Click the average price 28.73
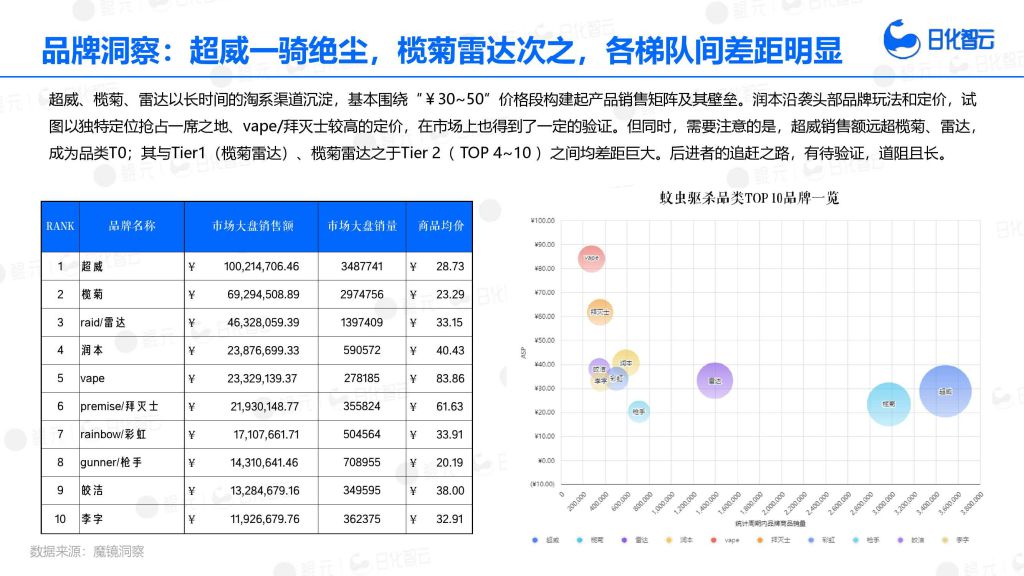This screenshot has height=576, width=1024. pyautogui.click(x=450, y=266)
